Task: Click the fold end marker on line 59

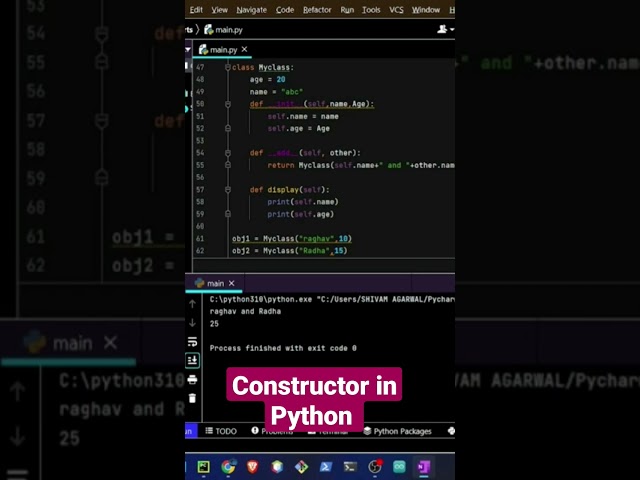Action: click(x=228, y=214)
